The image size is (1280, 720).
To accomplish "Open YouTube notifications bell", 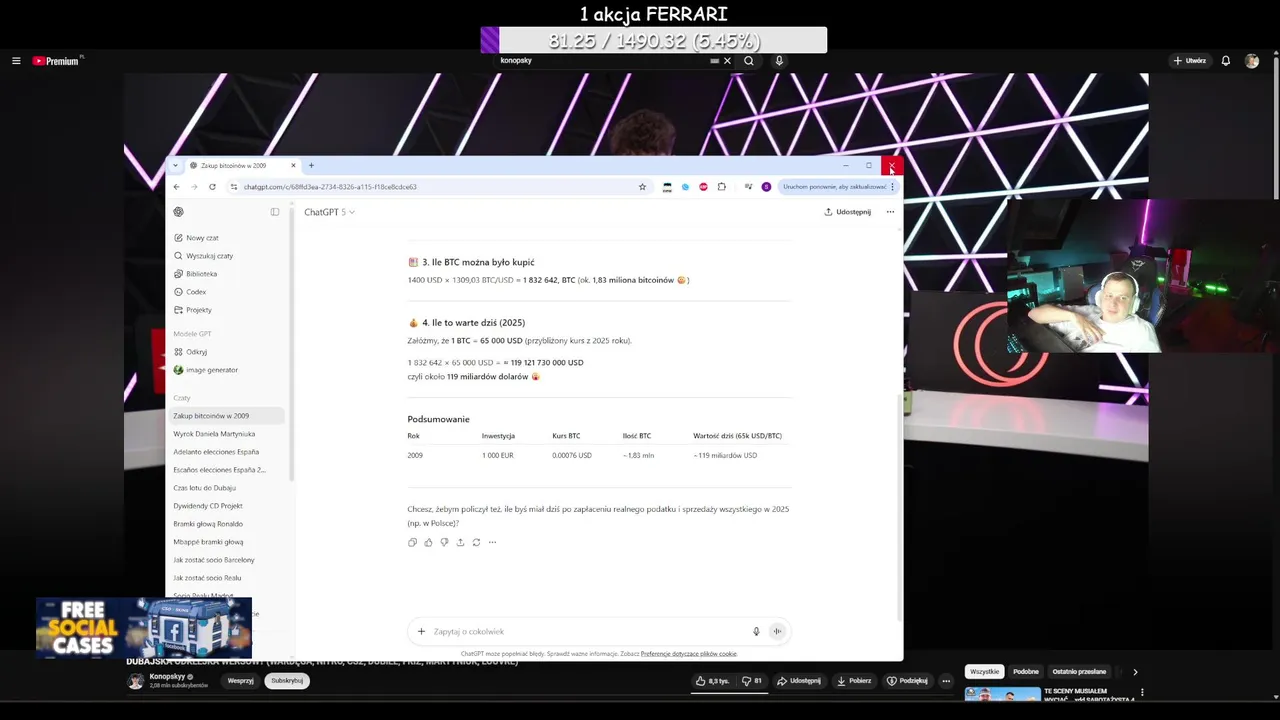I will 1226,61.
